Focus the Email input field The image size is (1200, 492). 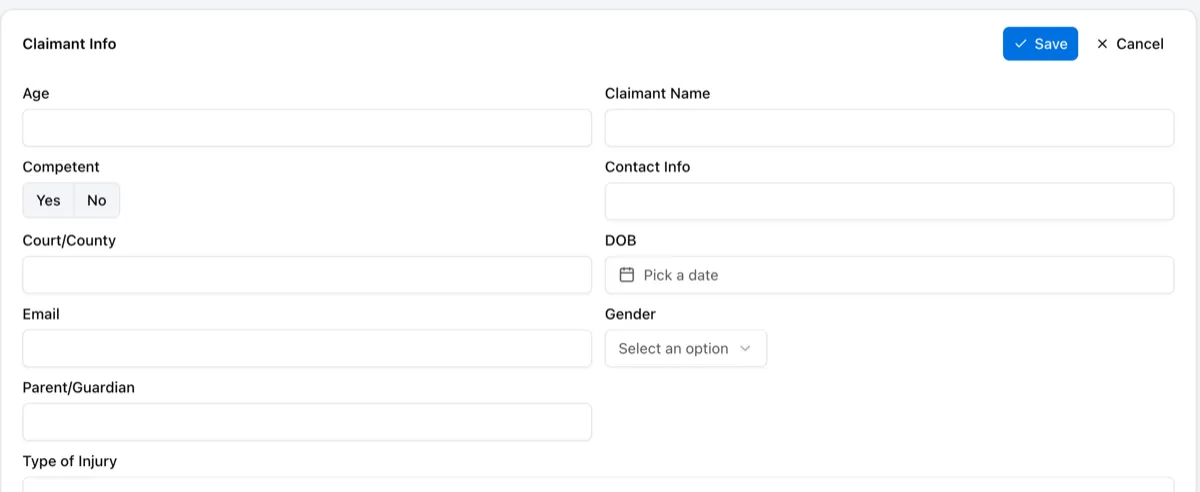[x=307, y=348]
